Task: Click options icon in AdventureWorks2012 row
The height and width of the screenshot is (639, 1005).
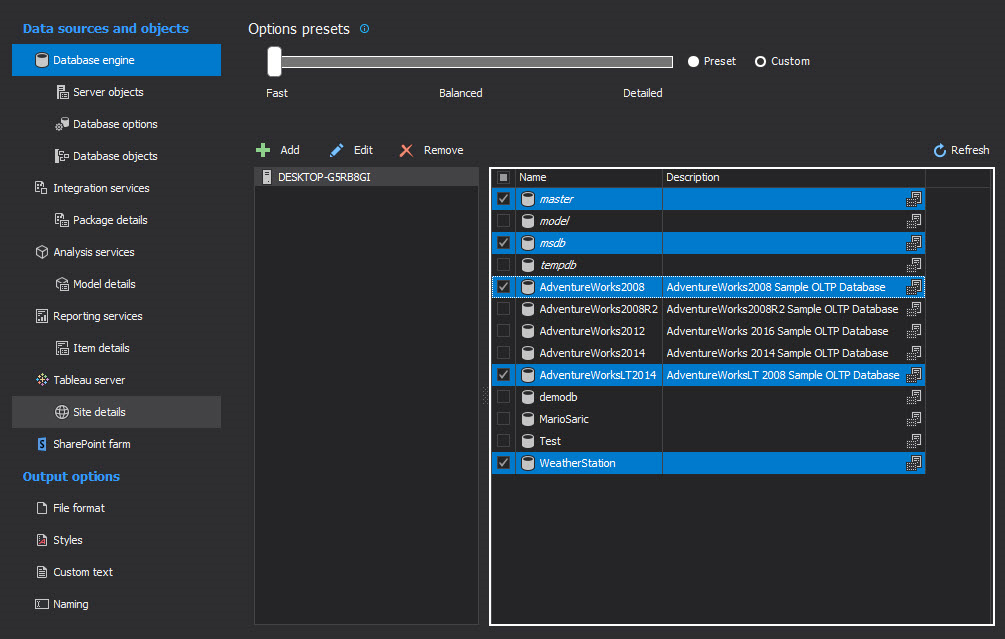Action: [x=913, y=331]
